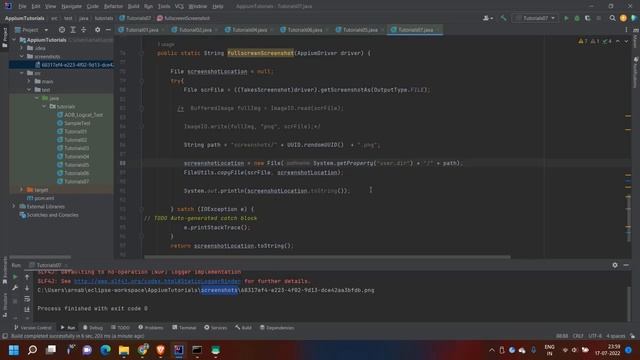Image resolution: width=640 pixels, height=360 pixels.
Task: Collapse the screenshots folder
Action: (22, 56)
